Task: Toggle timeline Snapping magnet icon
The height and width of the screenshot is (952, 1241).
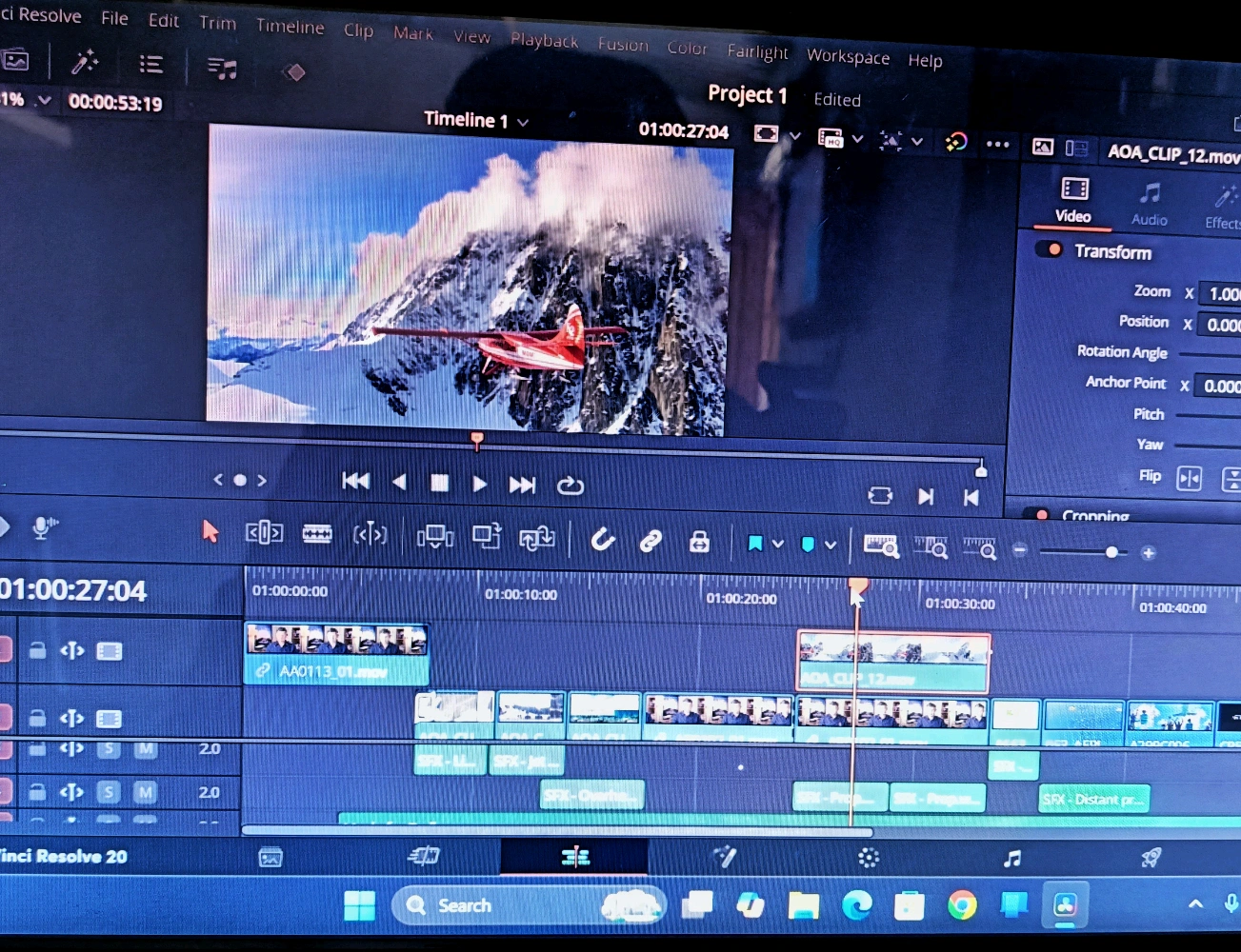Action: 602,541
